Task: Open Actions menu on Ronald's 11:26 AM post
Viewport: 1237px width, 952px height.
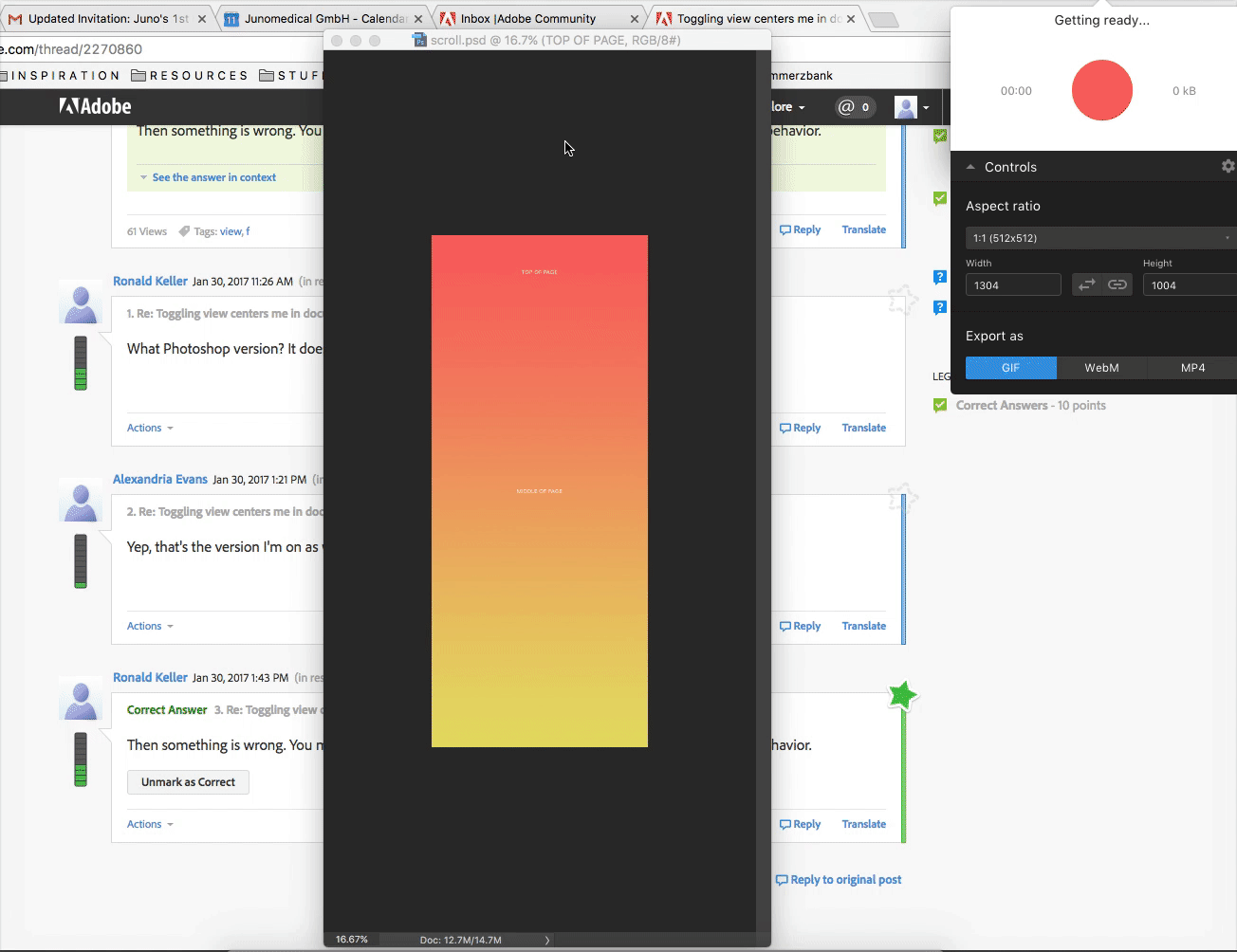Action: tap(150, 428)
